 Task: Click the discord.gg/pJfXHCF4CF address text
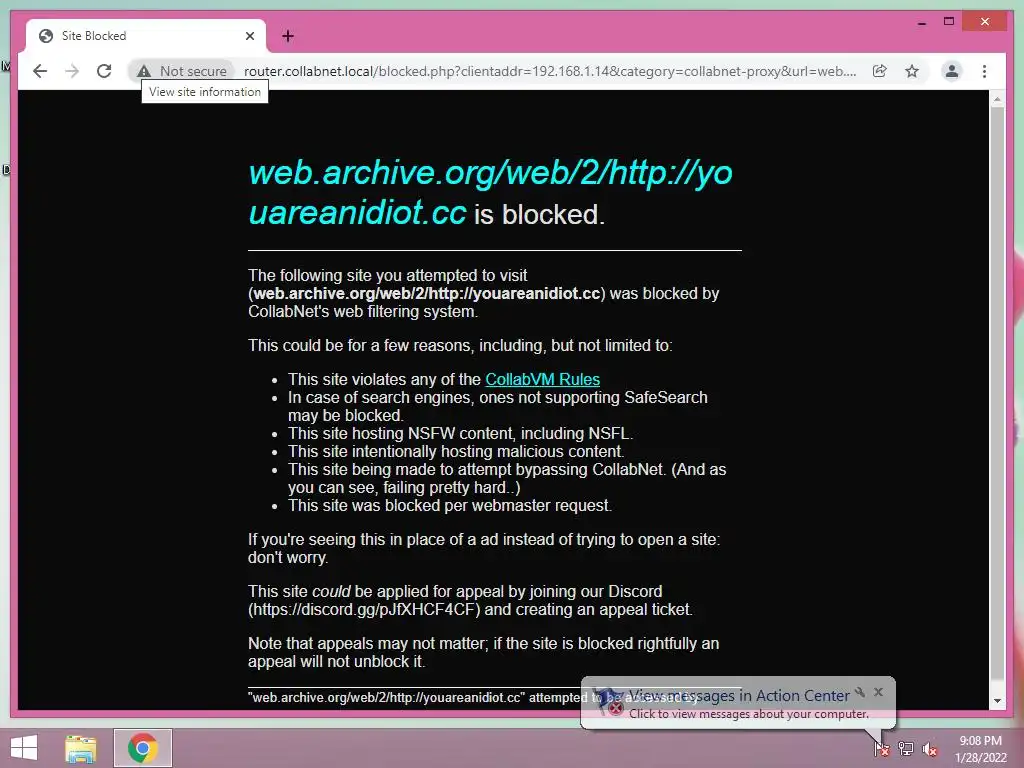click(x=366, y=609)
